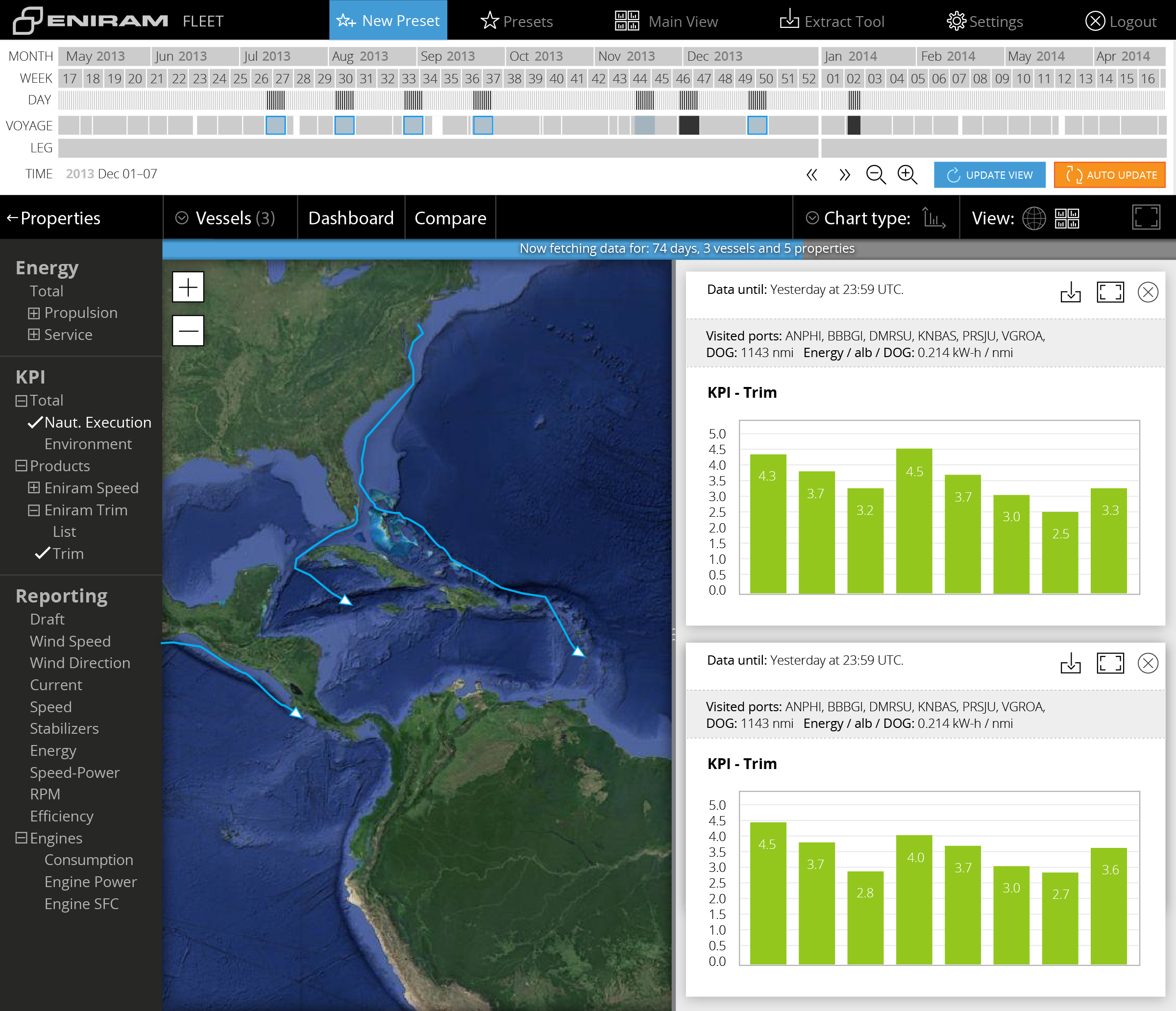Image resolution: width=1176 pixels, height=1011 pixels.
Task: Click the grid View icon
Action: (1067, 218)
